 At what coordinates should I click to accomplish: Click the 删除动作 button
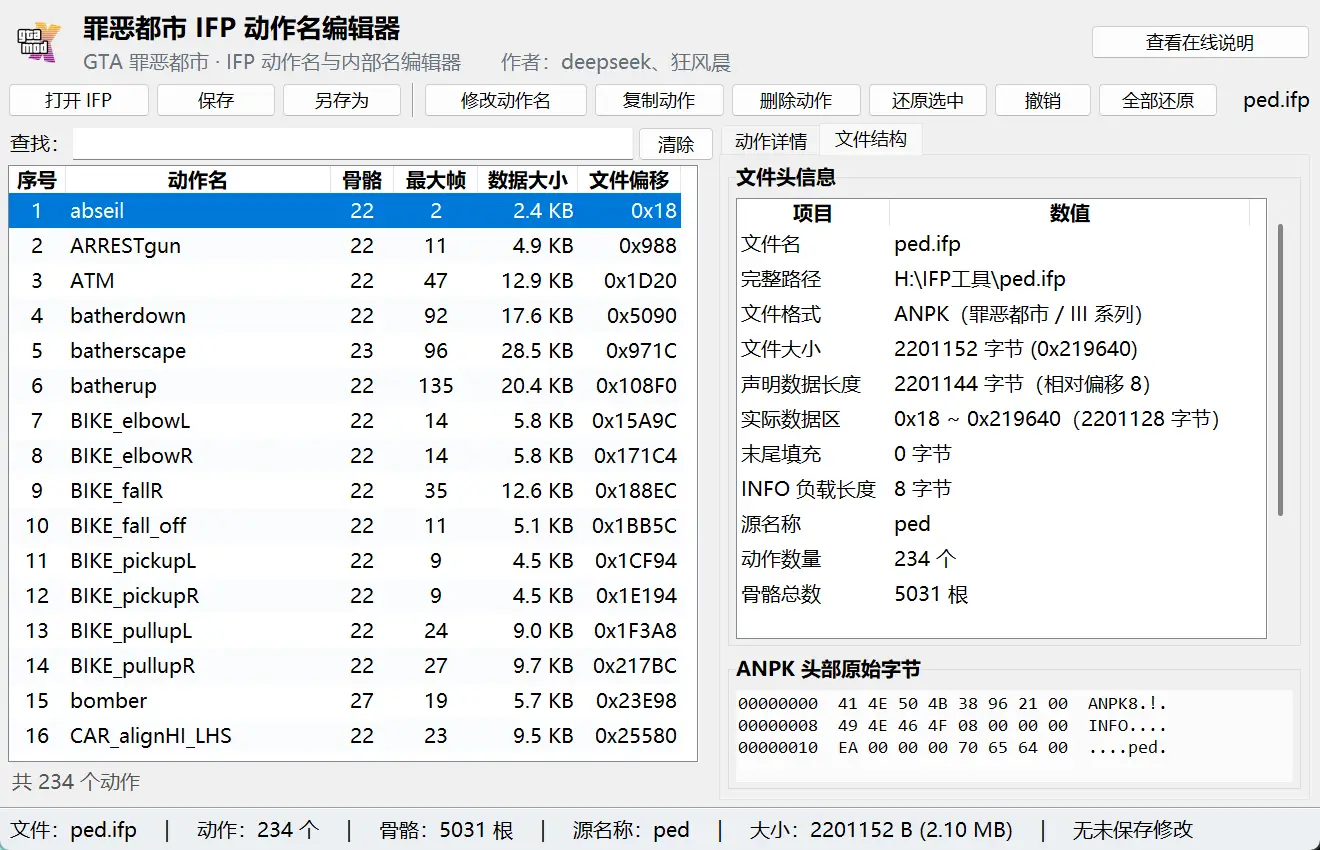point(796,100)
